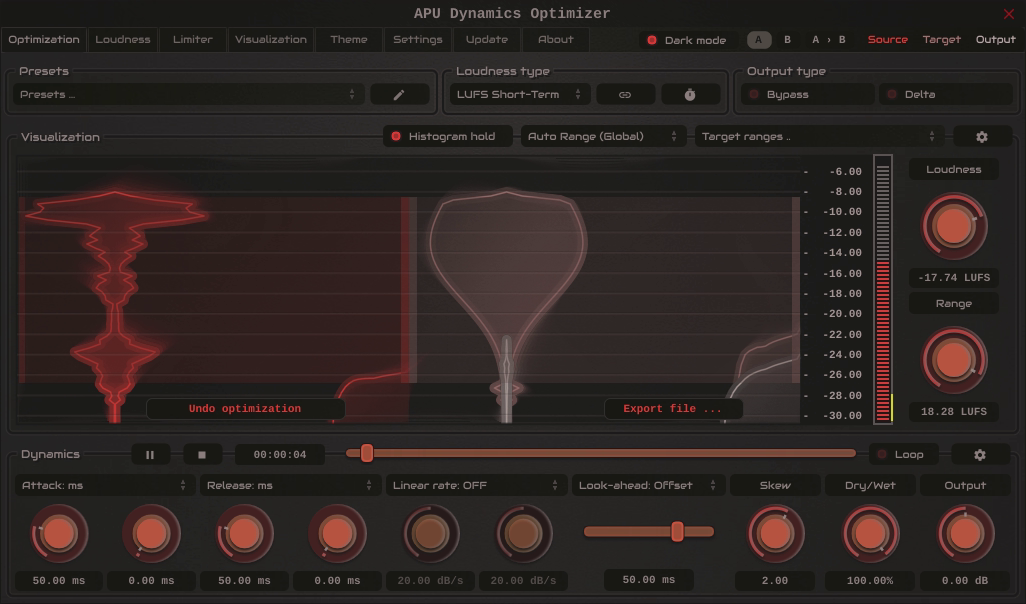Click Export file ... button

(x=673, y=409)
